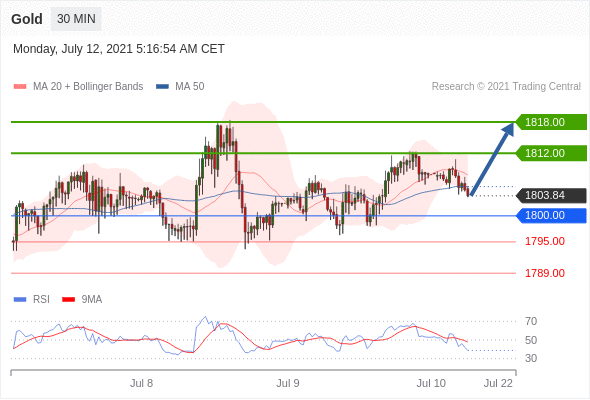Click the Jul 9 date axis label

pos(288,383)
